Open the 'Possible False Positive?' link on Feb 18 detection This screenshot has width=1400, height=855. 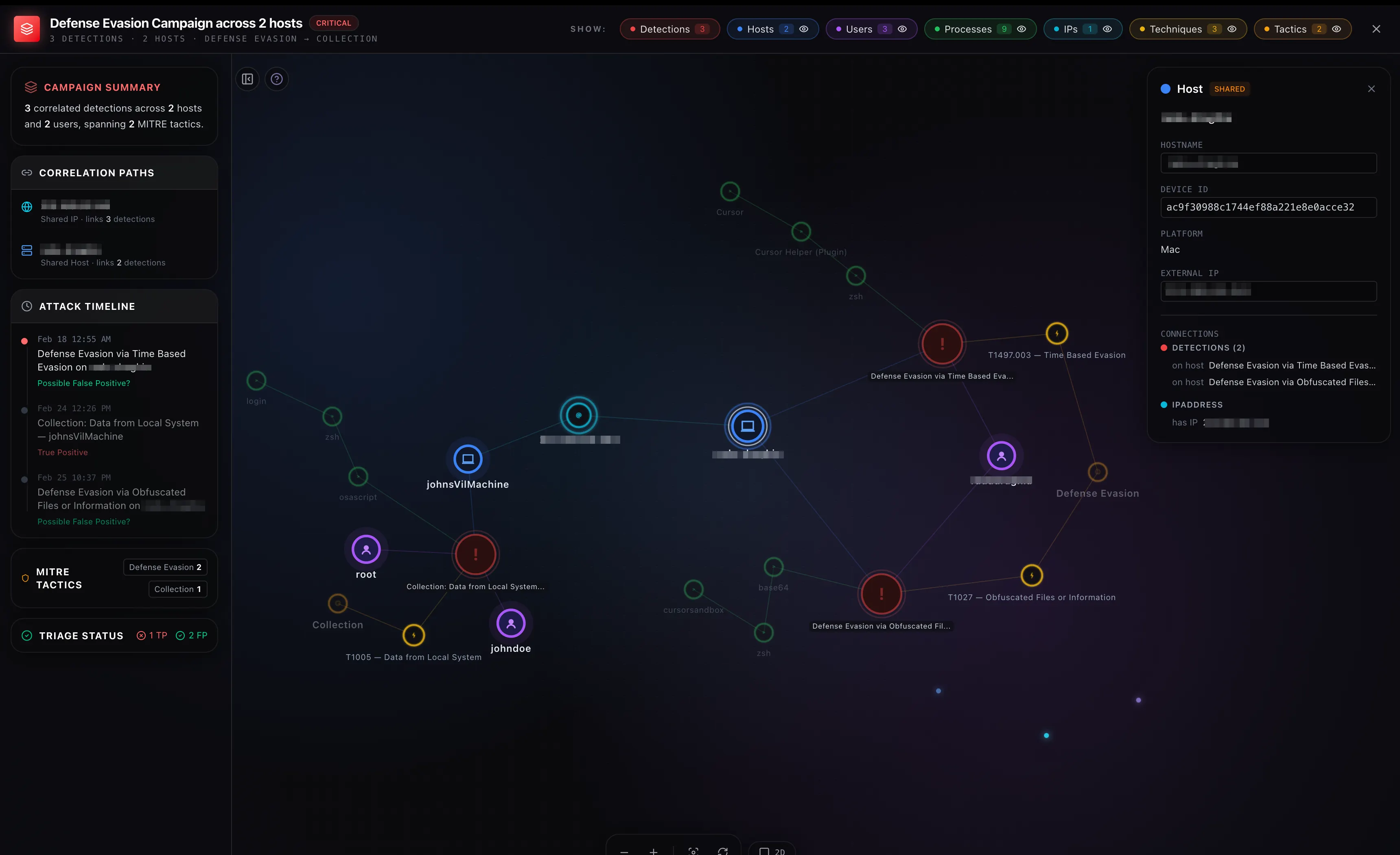83,383
